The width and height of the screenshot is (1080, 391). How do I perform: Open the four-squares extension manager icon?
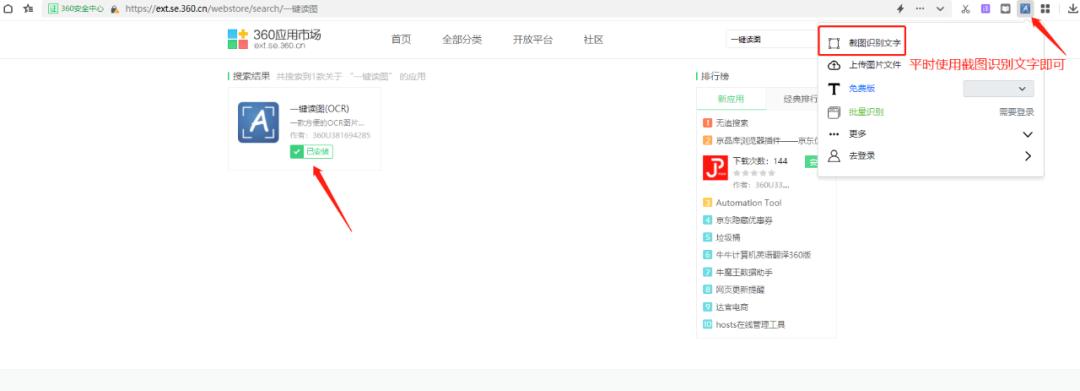(x=1045, y=9)
